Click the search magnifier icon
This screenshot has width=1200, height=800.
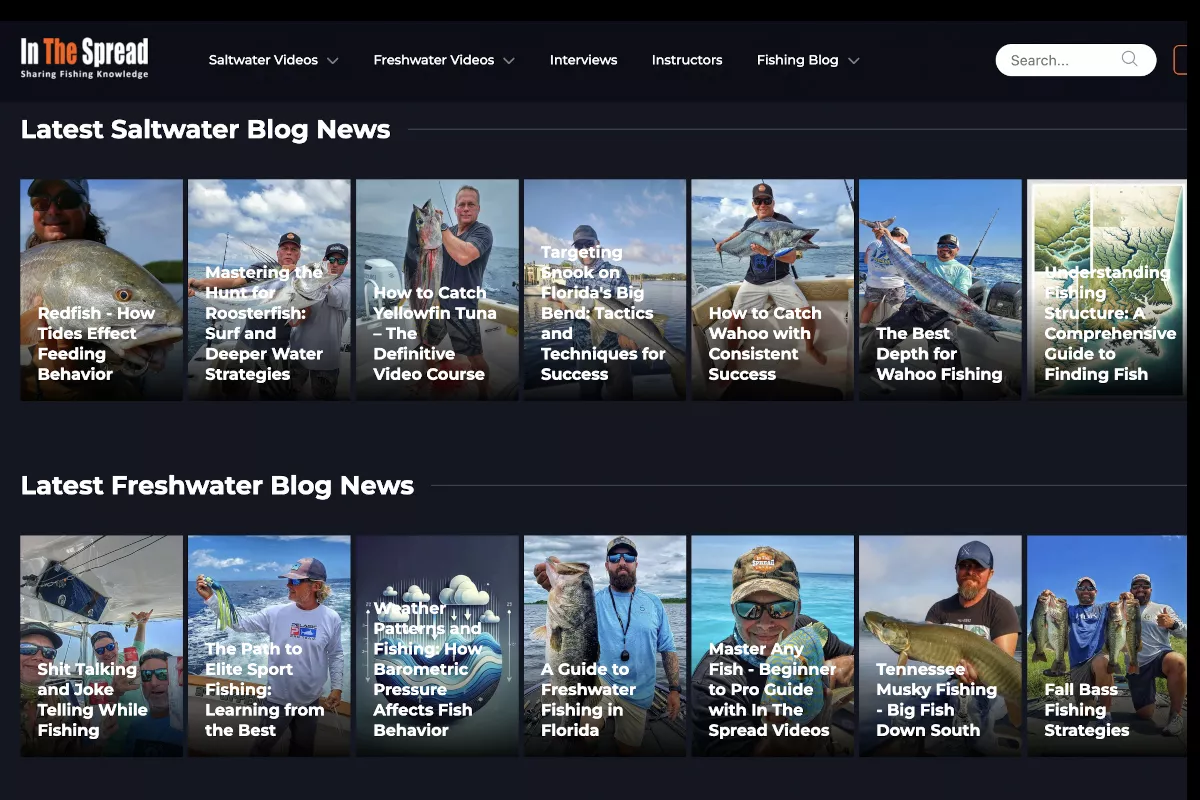click(x=1130, y=59)
